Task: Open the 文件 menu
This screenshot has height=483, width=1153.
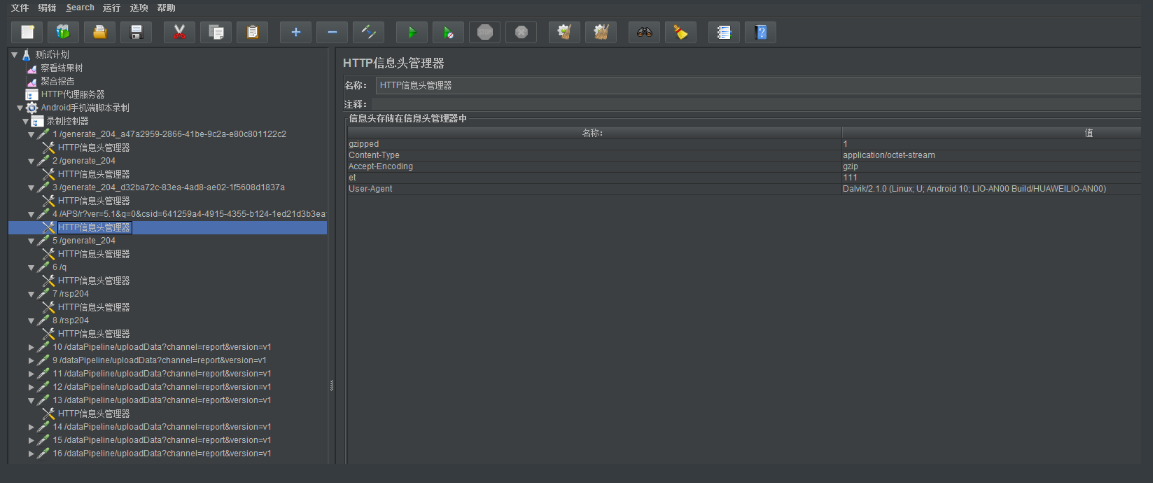Action: 20,7
